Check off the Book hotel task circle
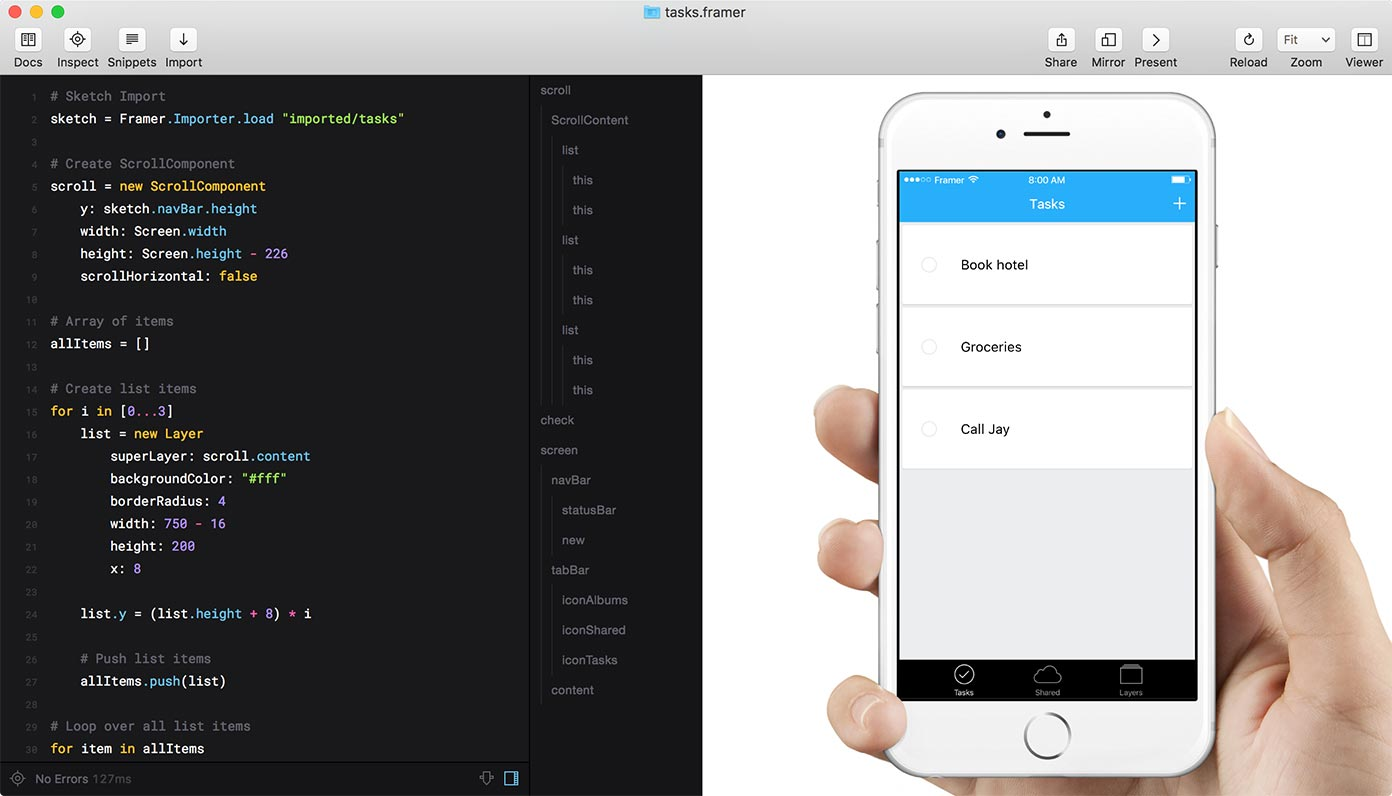 (929, 264)
